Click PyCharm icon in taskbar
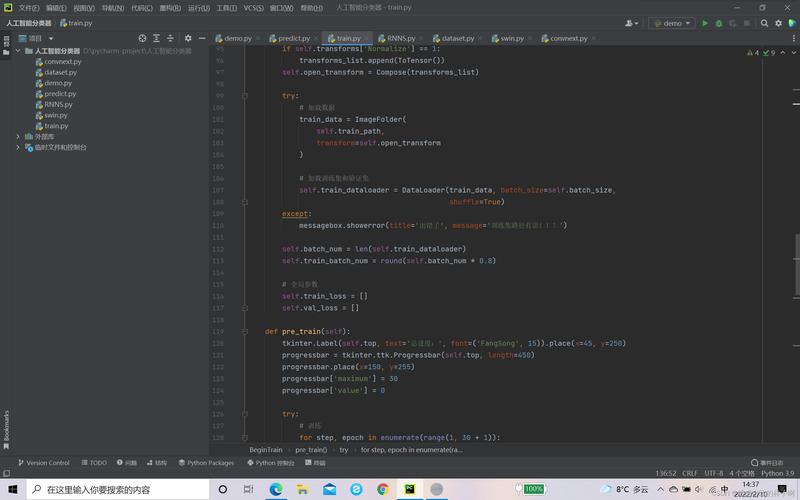This screenshot has width=800, height=500. [x=410, y=489]
